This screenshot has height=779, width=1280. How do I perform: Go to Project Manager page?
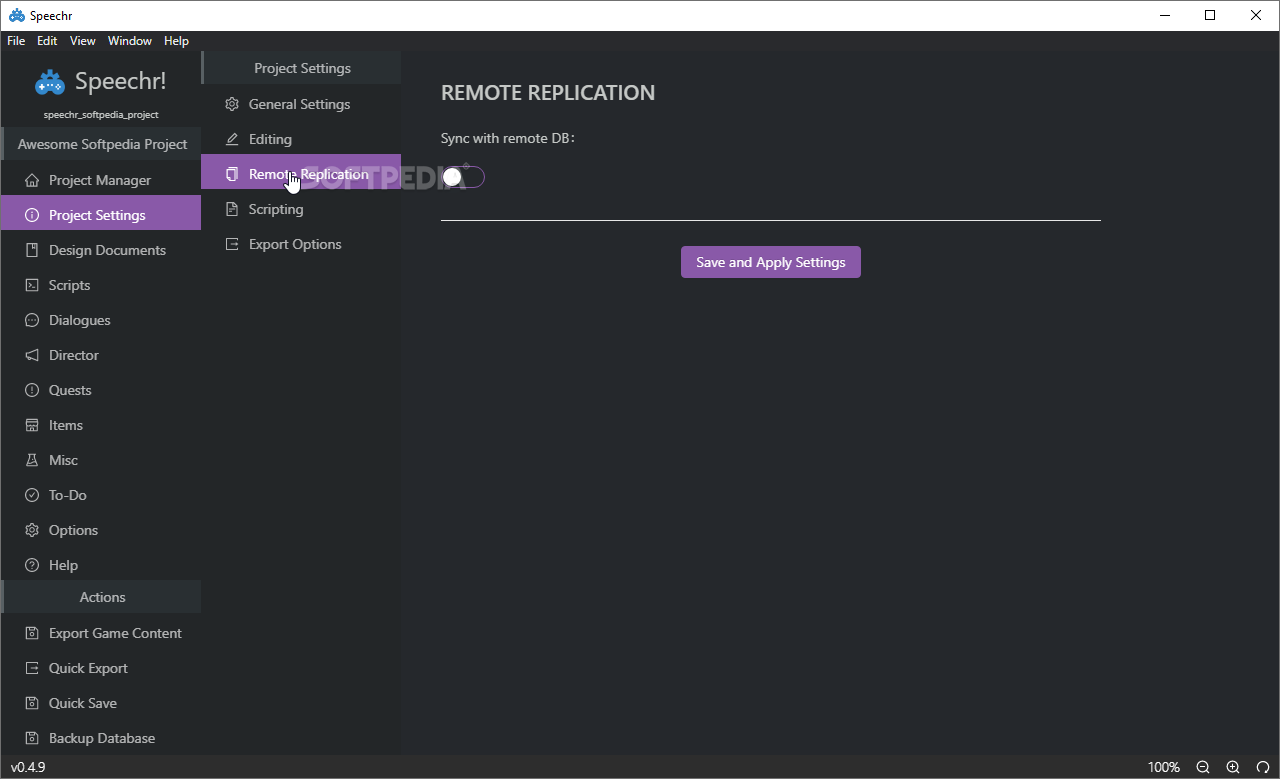tap(100, 180)
